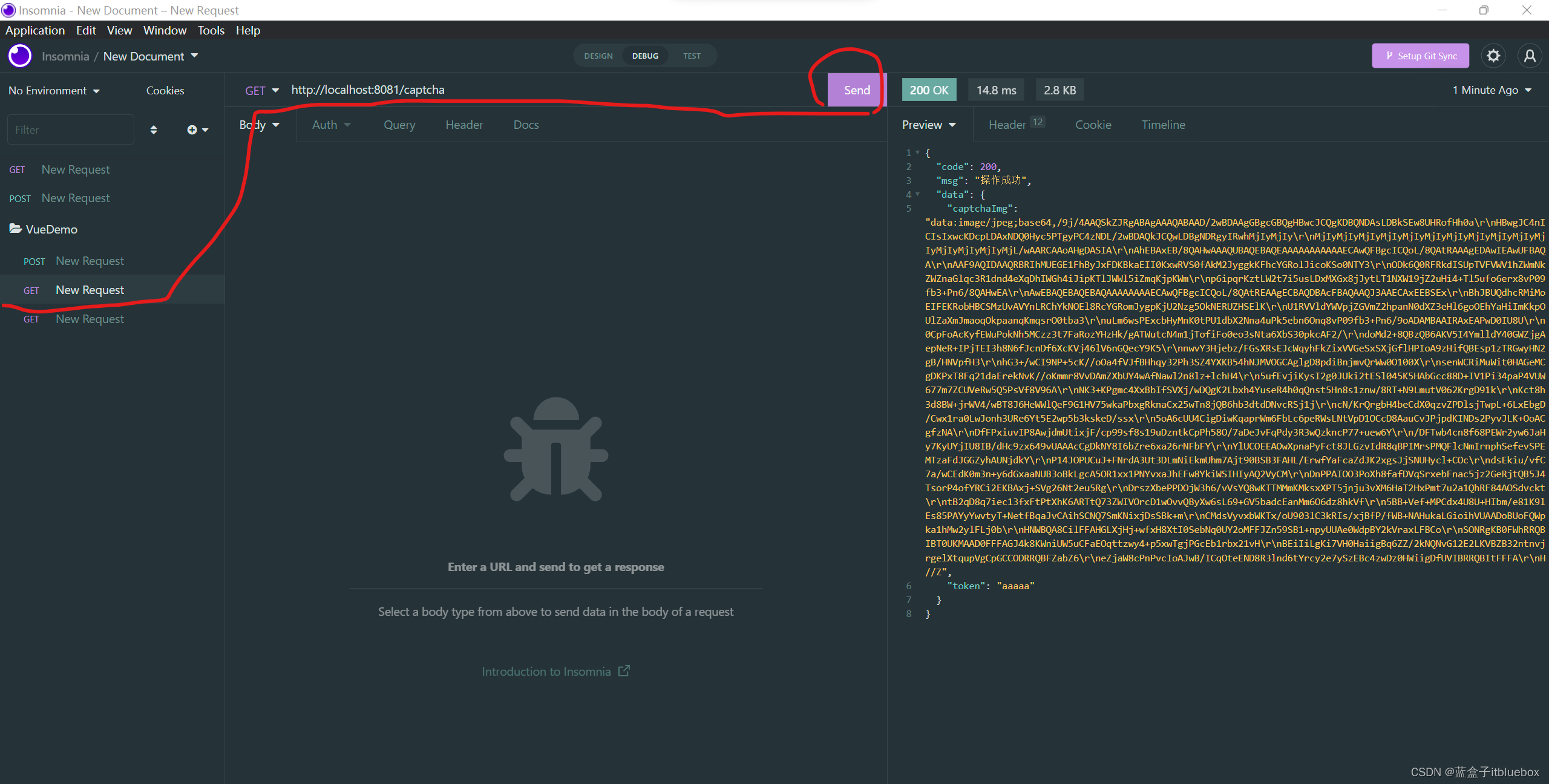Collapse the JSON root object fold arrow

pos(918,152)
